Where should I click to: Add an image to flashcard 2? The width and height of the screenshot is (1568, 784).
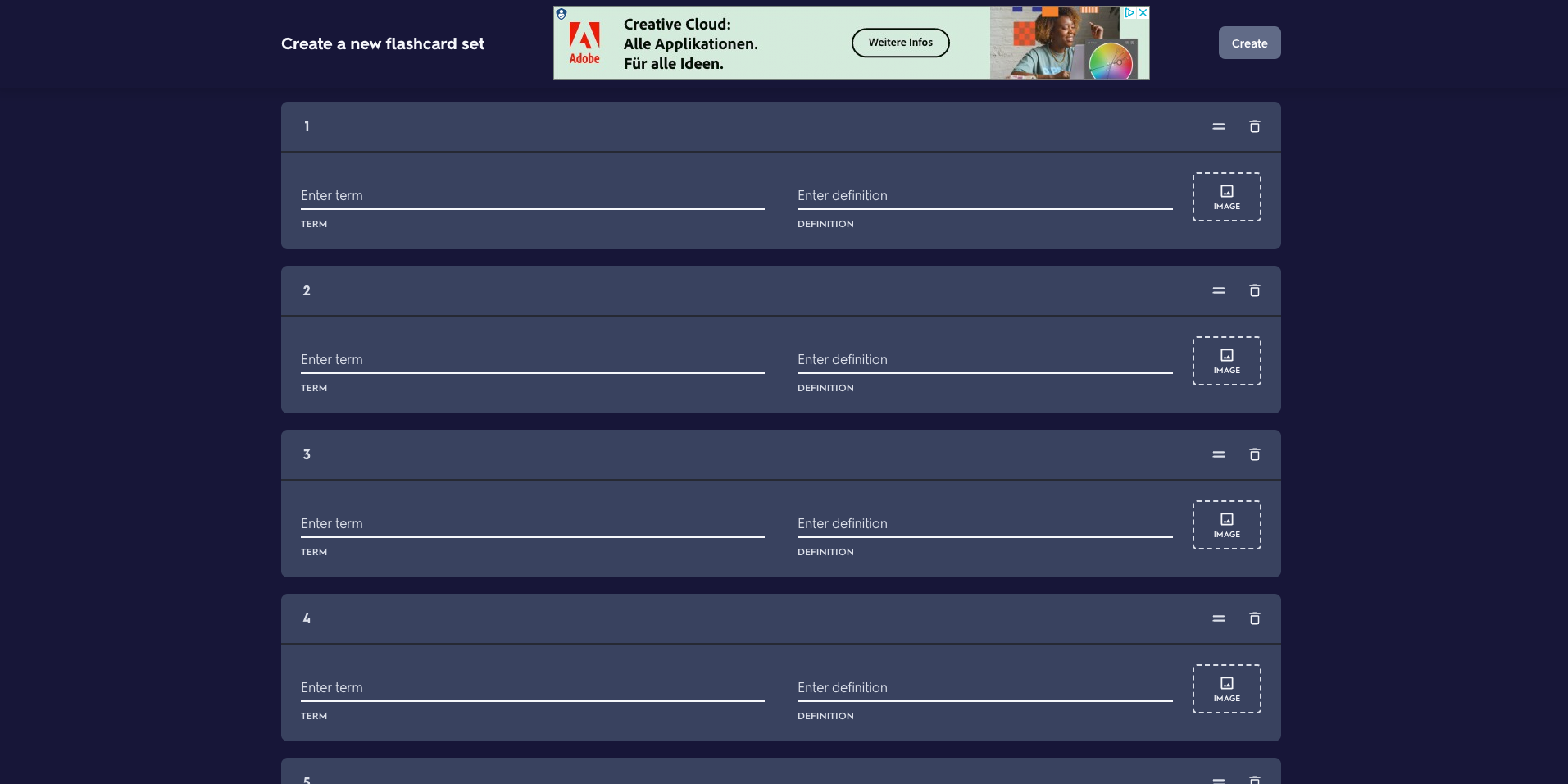(1226, 360)
